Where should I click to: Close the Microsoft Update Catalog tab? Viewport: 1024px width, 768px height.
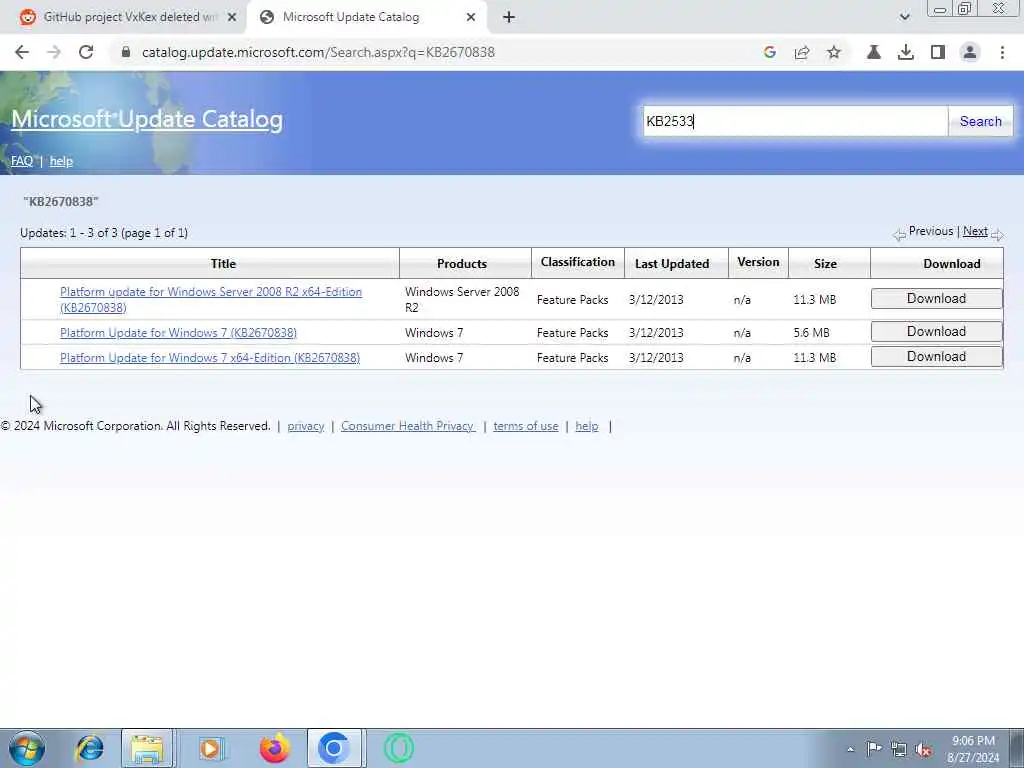coord(471,17)
